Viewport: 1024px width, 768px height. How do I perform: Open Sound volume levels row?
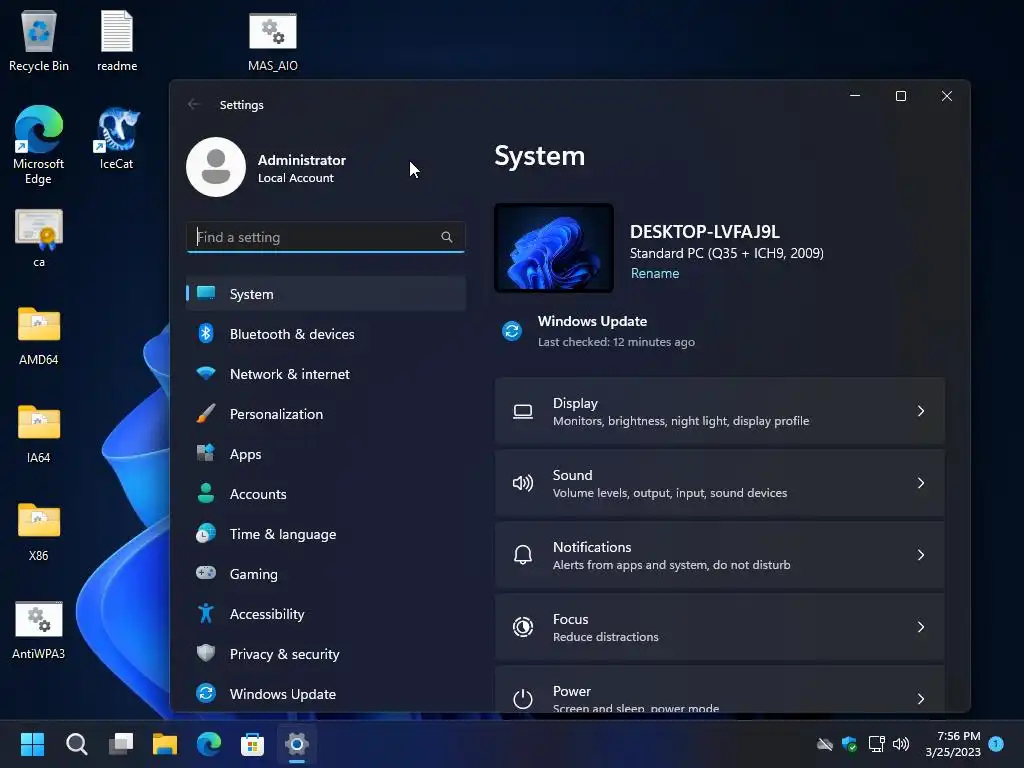(x=720, y=483)
